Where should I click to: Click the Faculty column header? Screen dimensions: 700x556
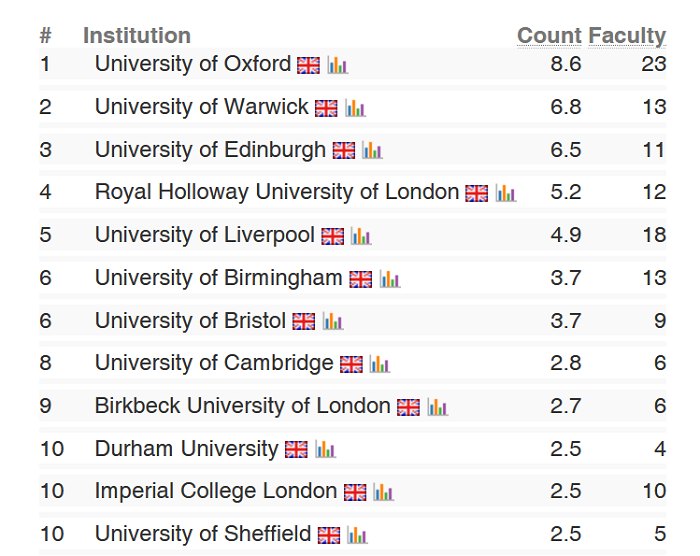coord(627,36)
